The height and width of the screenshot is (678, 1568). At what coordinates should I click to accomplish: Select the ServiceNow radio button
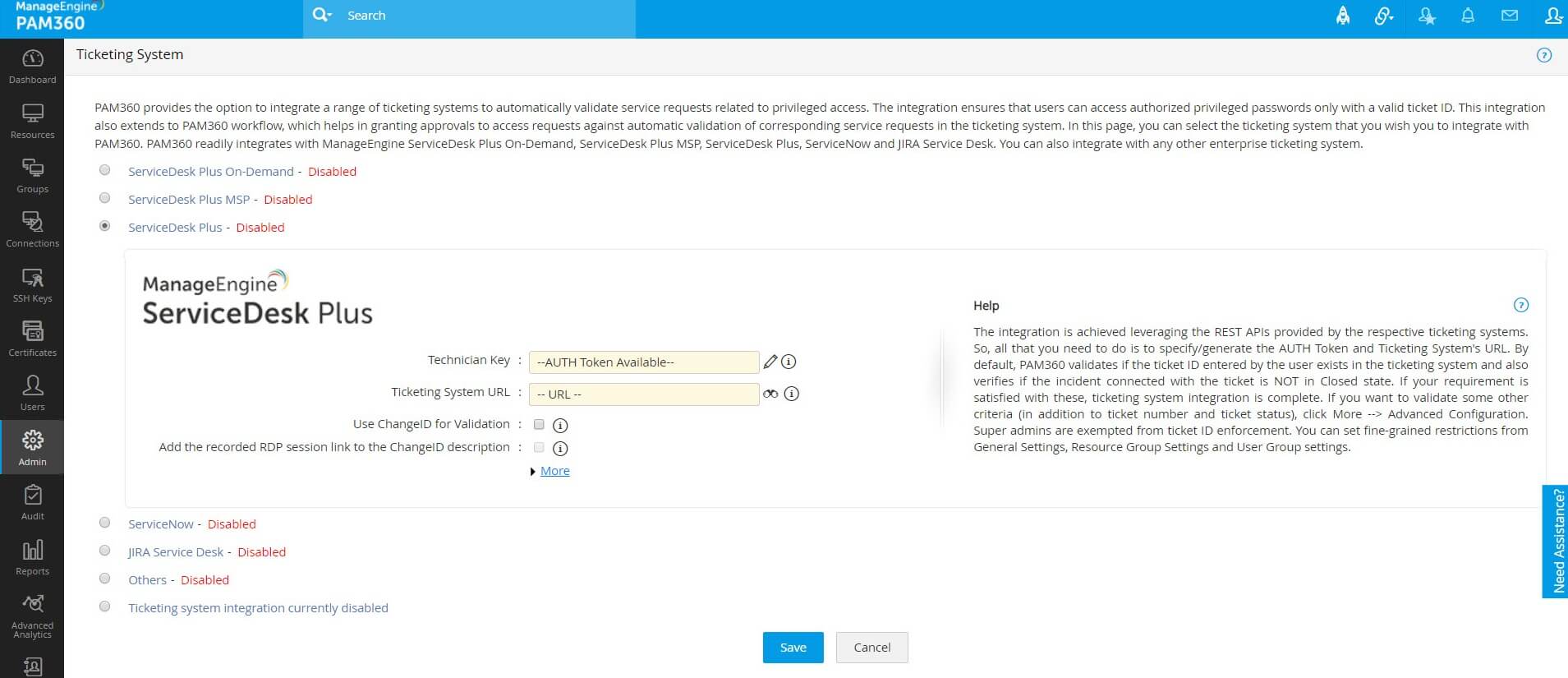coord(105,523)
